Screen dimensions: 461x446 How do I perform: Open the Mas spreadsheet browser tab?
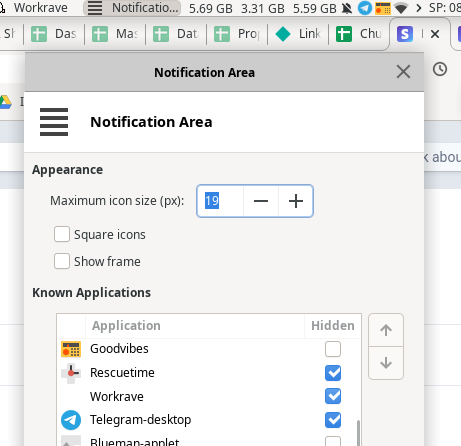pos(115,34)
